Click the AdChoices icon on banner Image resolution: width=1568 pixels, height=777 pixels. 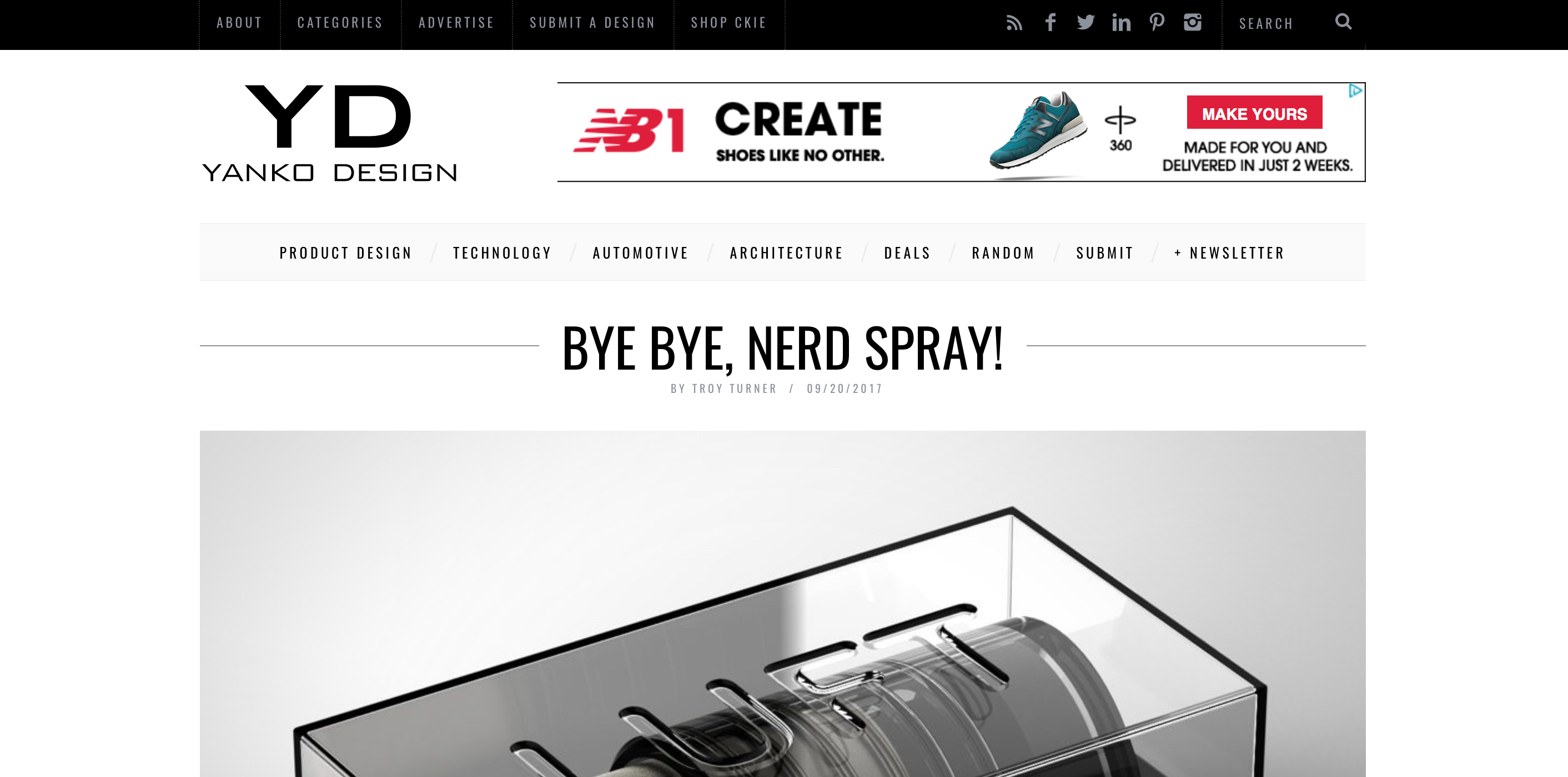(x=1355, y=90)
